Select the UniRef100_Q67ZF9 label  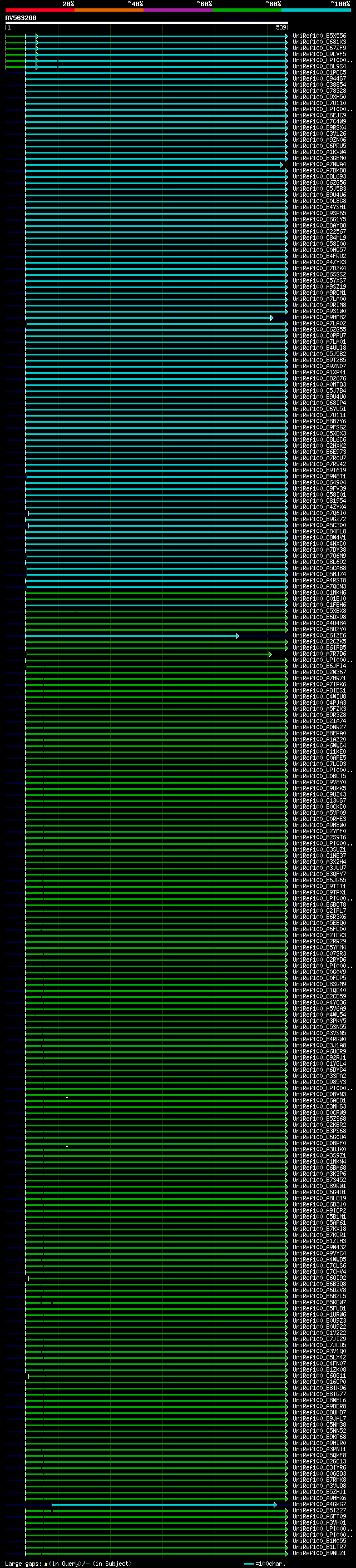point(319,48)
